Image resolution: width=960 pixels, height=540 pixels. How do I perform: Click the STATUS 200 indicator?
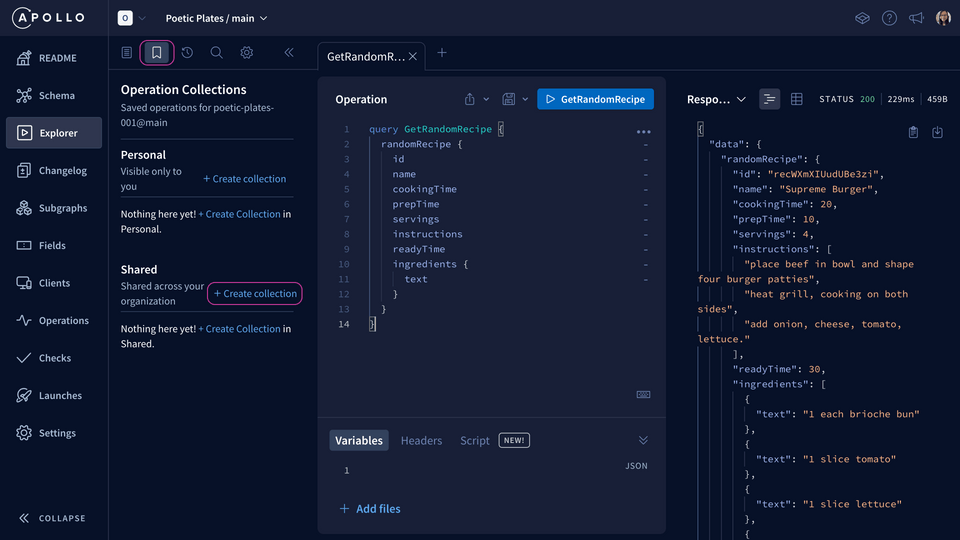pos(847,99)
